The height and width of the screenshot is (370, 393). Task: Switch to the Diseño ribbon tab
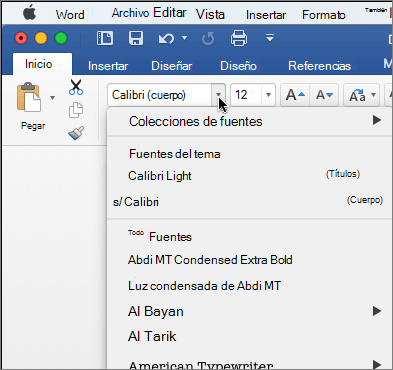[x=238, y=66]
